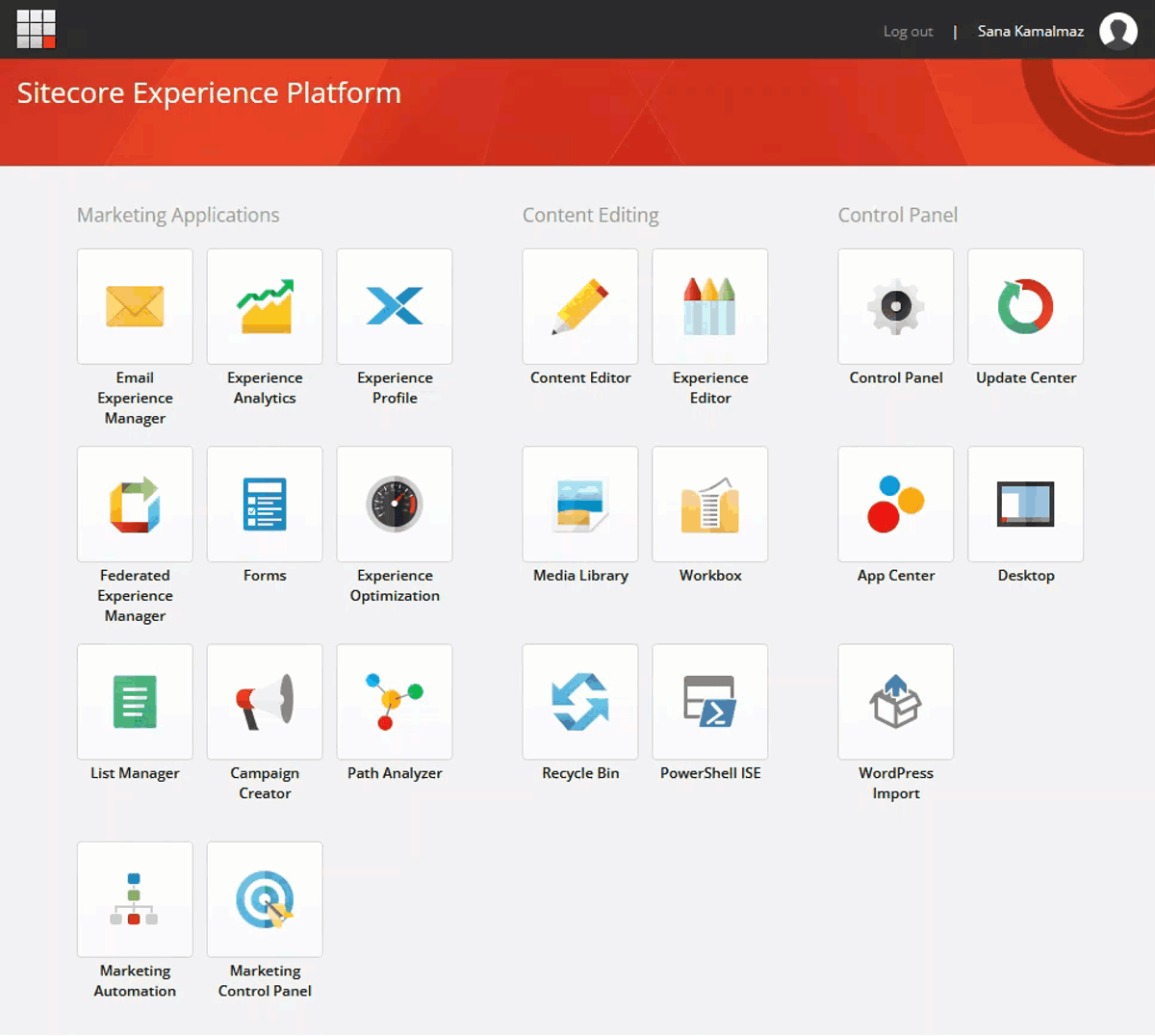Click the 'Marketing Automation' label text

point(135,981)
